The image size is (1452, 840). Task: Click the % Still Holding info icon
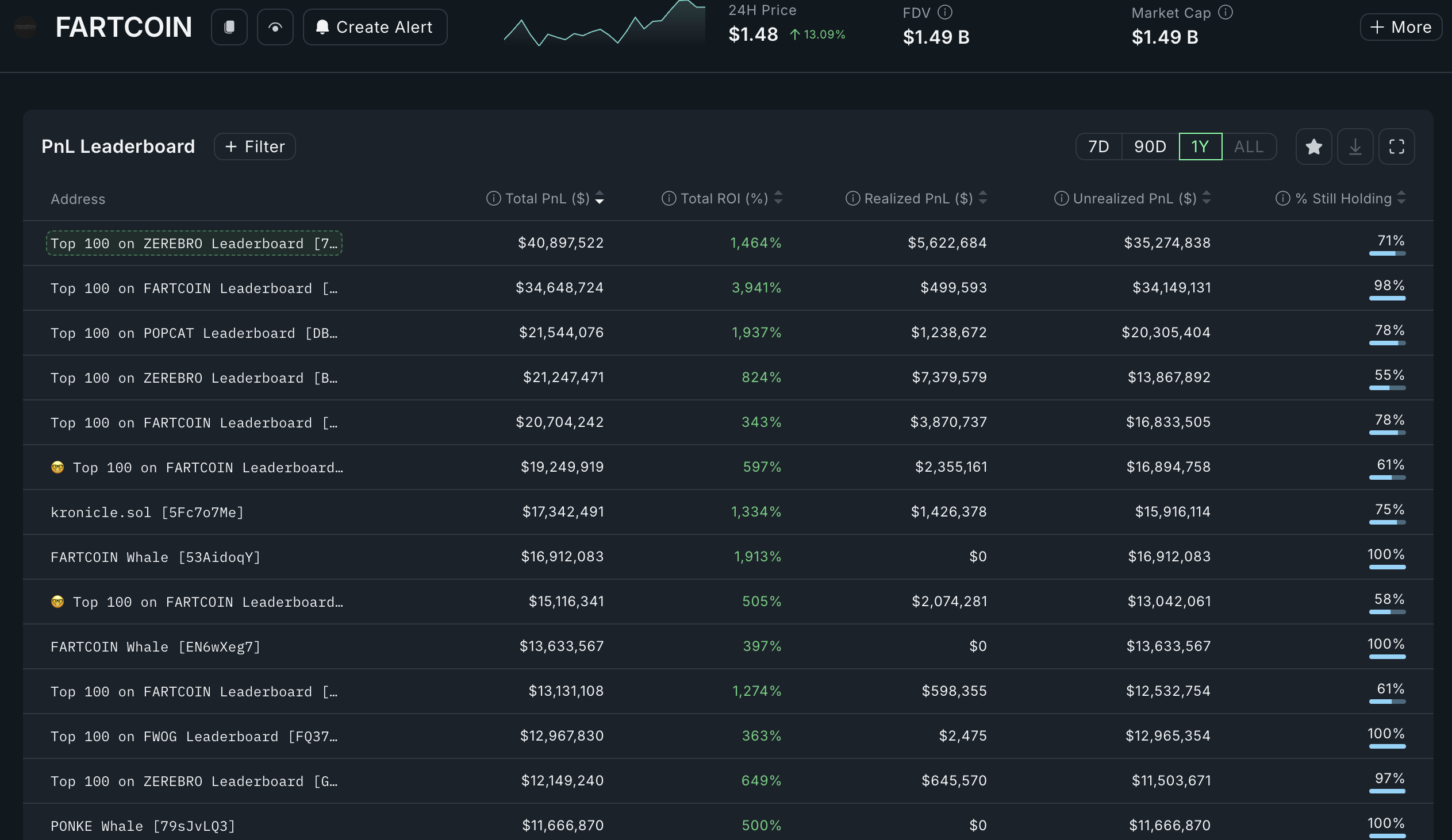coord(1282,199)
